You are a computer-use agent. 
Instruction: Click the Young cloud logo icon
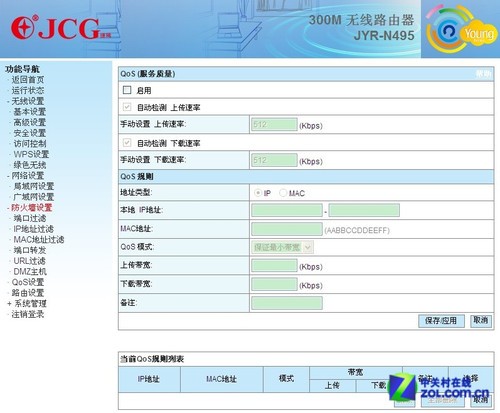(x=461, y=29)
